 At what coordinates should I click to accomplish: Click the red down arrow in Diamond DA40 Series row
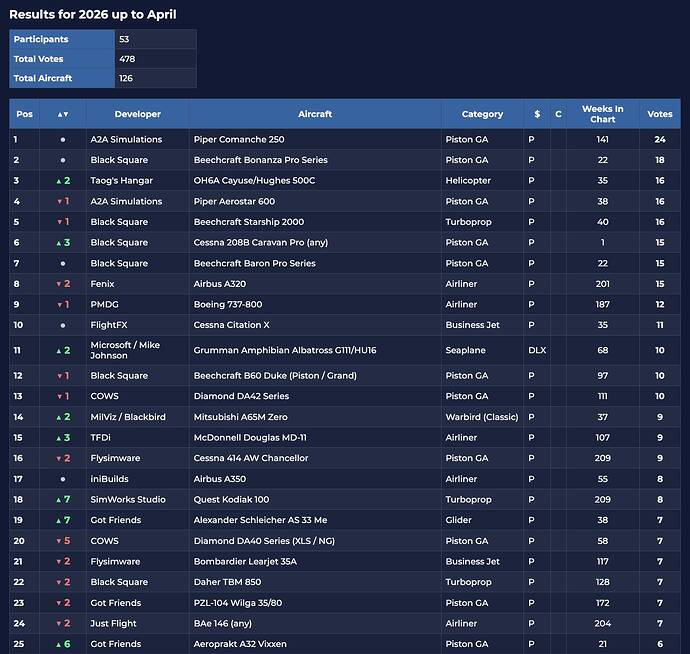pos(59,541)
